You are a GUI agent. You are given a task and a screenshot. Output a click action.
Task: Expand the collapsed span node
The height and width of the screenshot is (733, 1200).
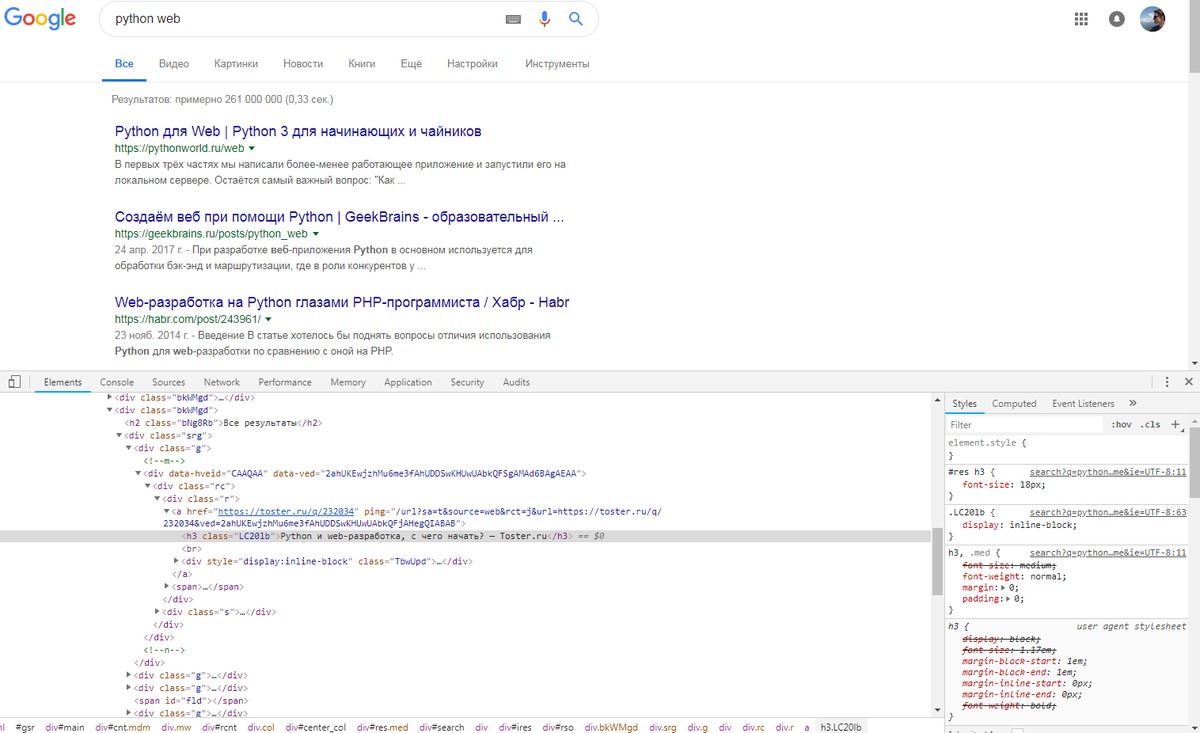[166, 587]
